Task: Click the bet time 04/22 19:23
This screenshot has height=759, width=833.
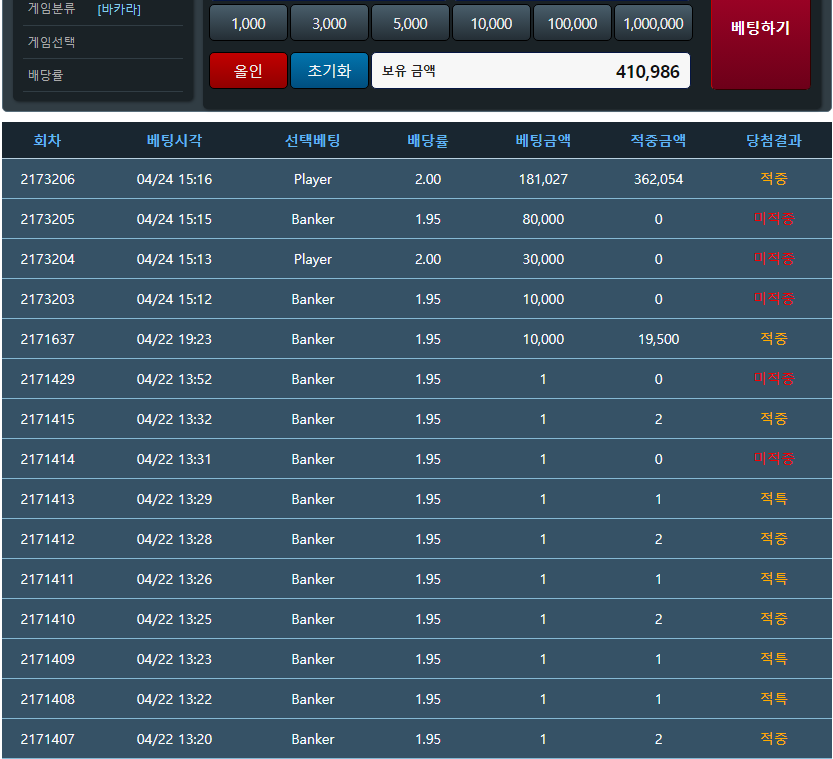Action: pyautogui.click(x=174, y=339)
